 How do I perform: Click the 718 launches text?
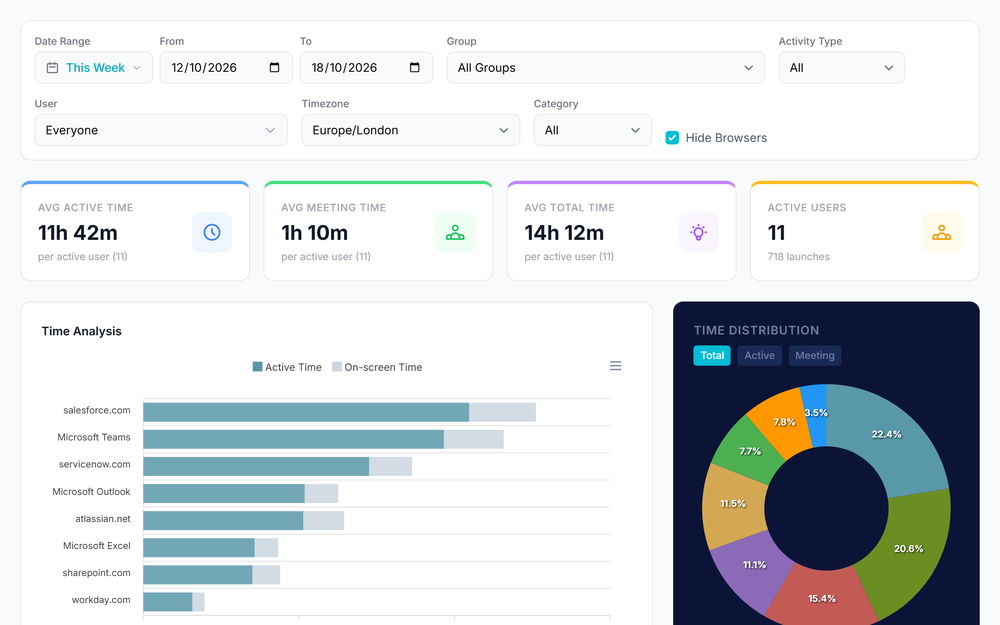pos(798,256)
